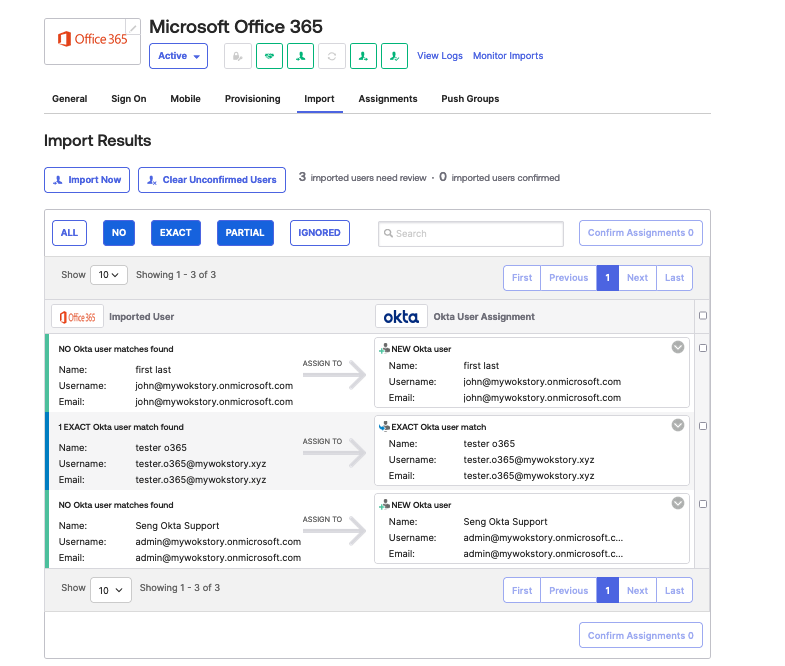Click the assign-to arrow for tester o365
785x666 pixels.
(x=335, y=453)
